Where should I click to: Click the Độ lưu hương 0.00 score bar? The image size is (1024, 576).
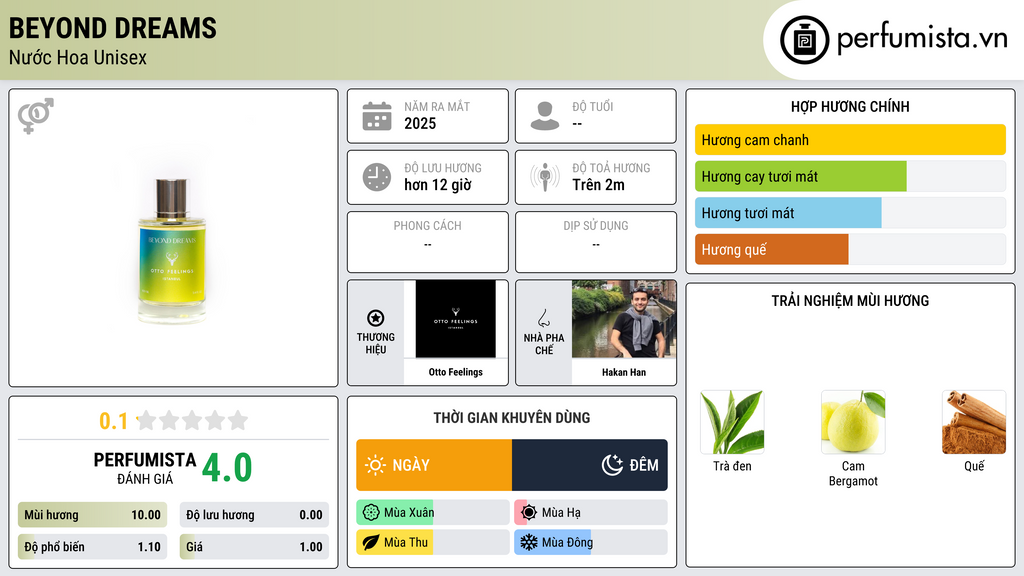(254, 515)
